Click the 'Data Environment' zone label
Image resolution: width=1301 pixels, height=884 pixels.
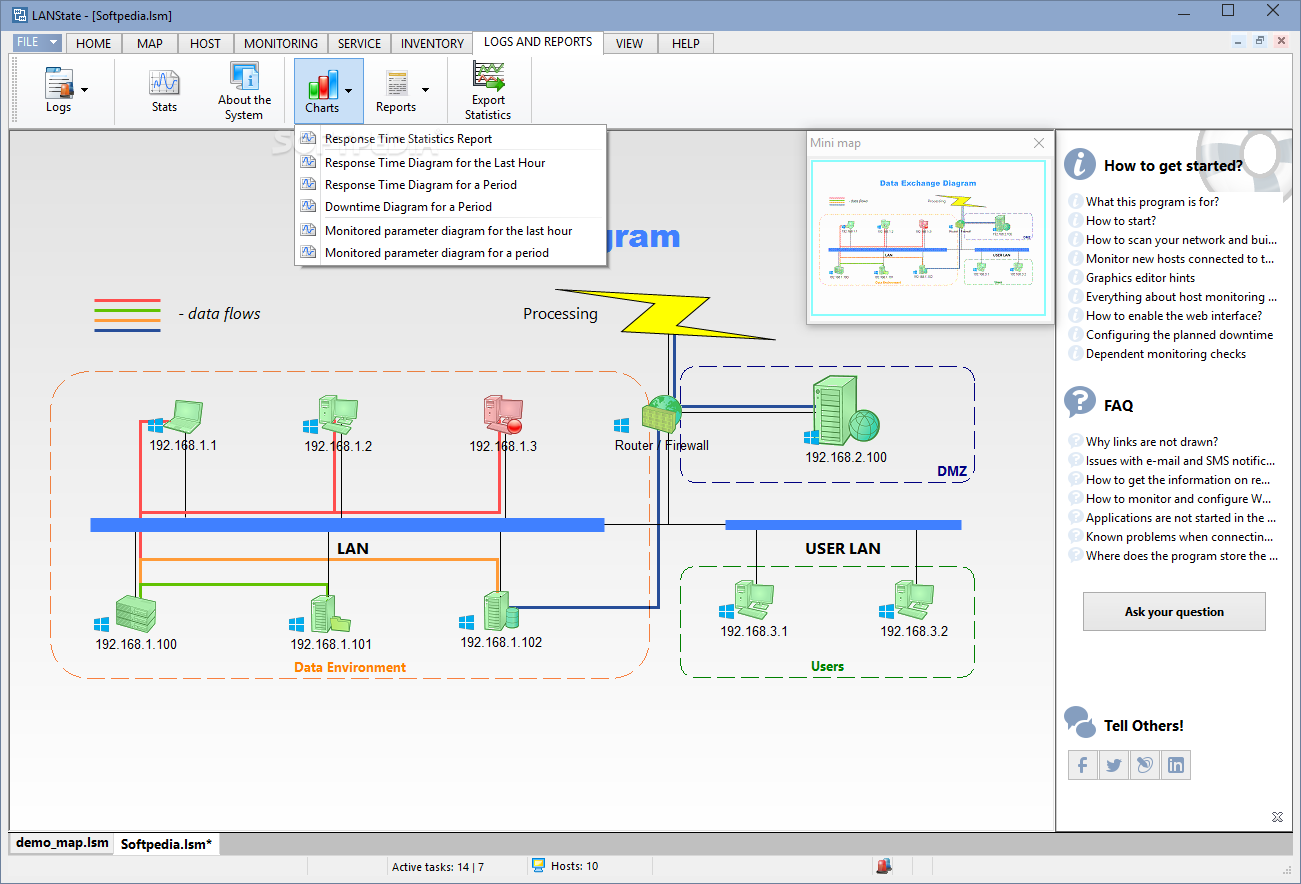tap(350, 667)
